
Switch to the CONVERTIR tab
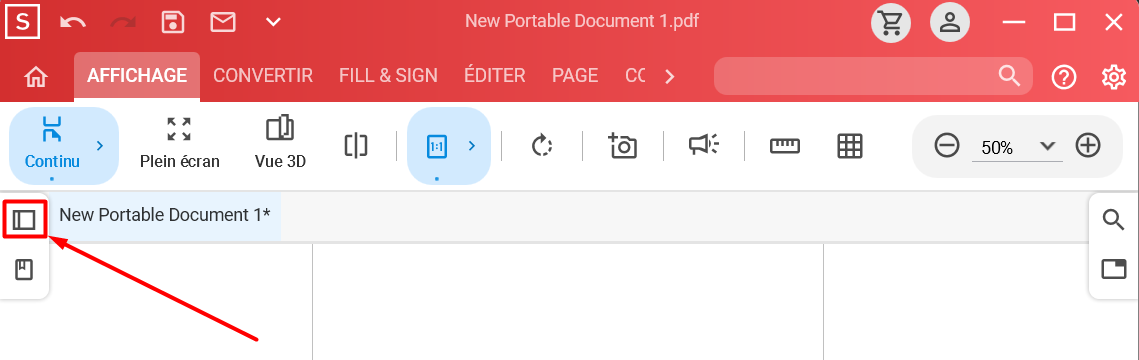263,75
